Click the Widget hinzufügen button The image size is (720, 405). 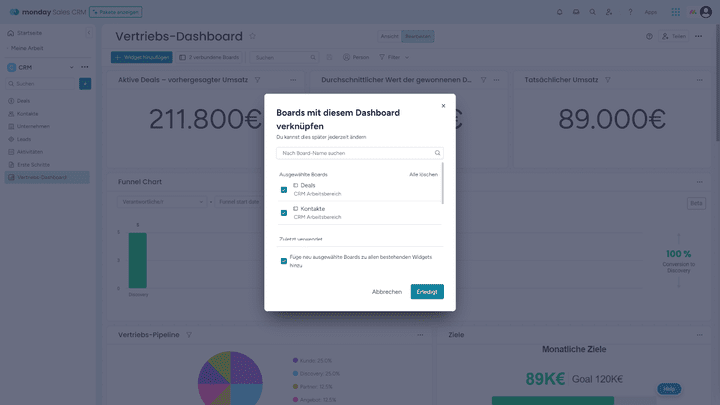coord(141,57)
